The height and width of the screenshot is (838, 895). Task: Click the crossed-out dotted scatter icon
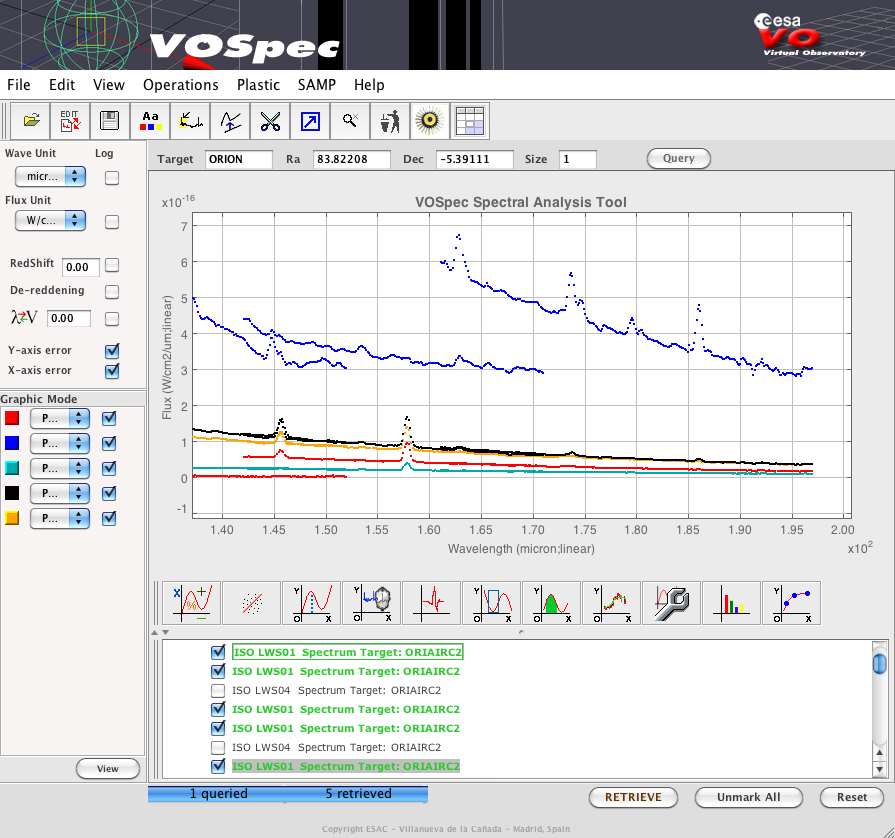(x=252, y=603)
